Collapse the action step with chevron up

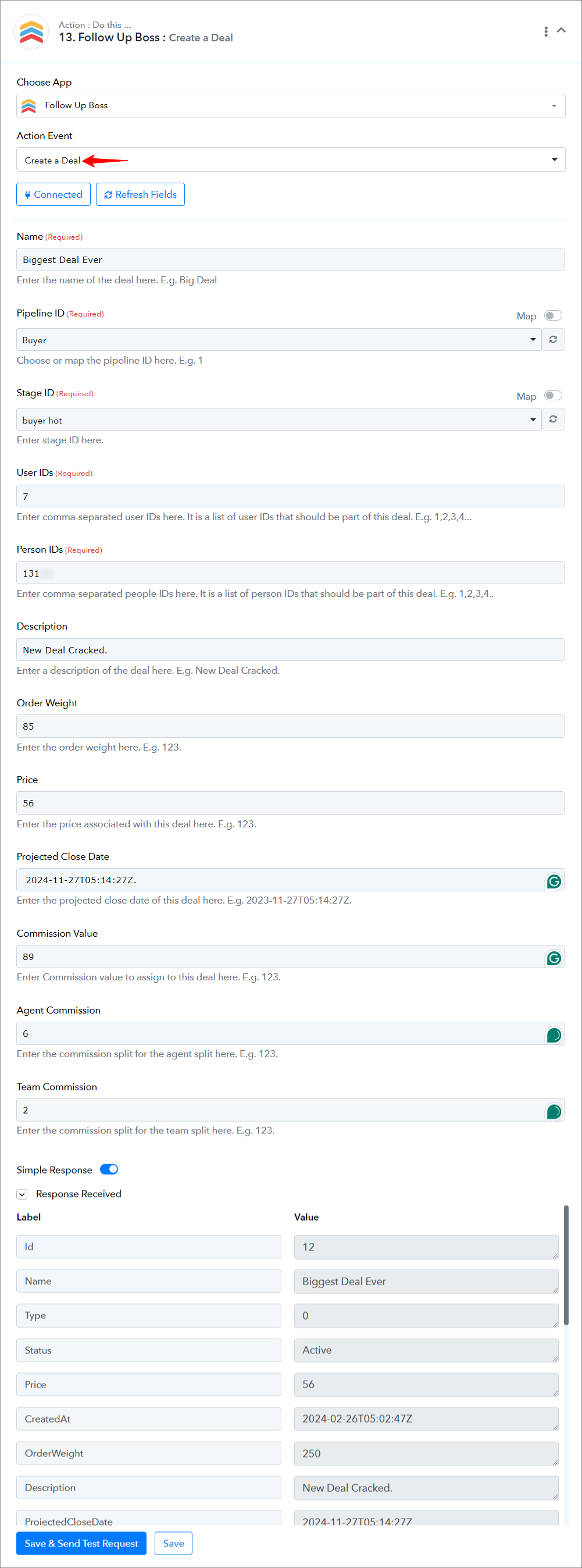point(561,30)
